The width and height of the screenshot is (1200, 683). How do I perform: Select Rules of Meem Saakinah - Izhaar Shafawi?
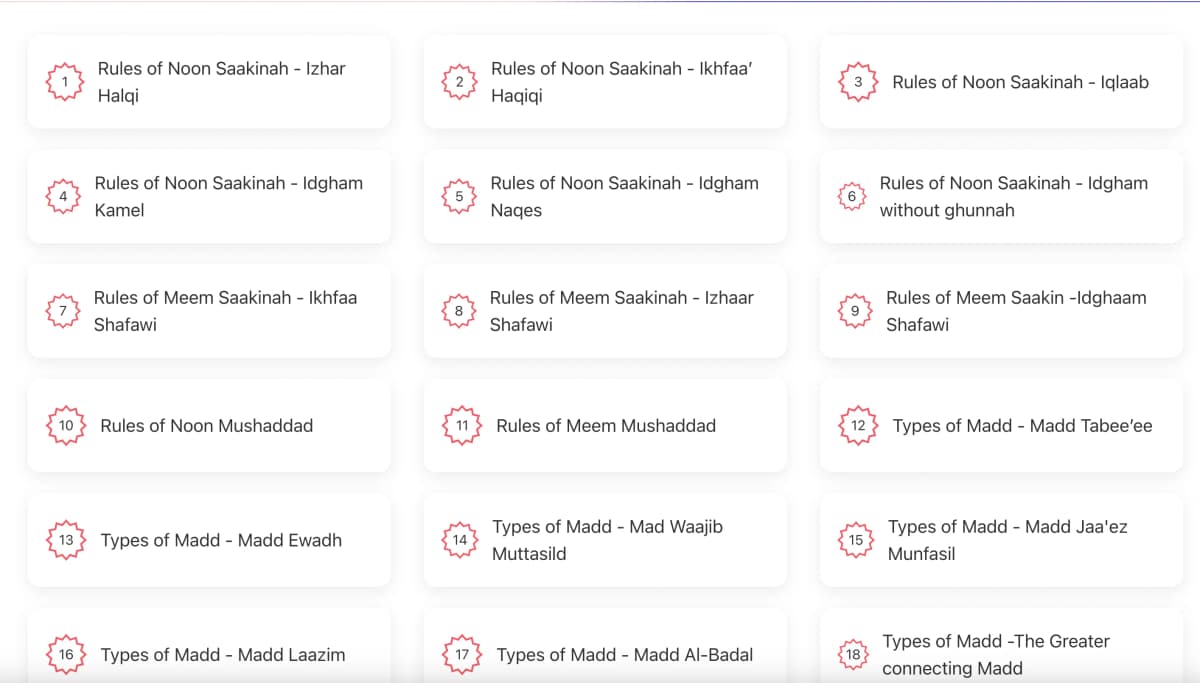point(621,311)
